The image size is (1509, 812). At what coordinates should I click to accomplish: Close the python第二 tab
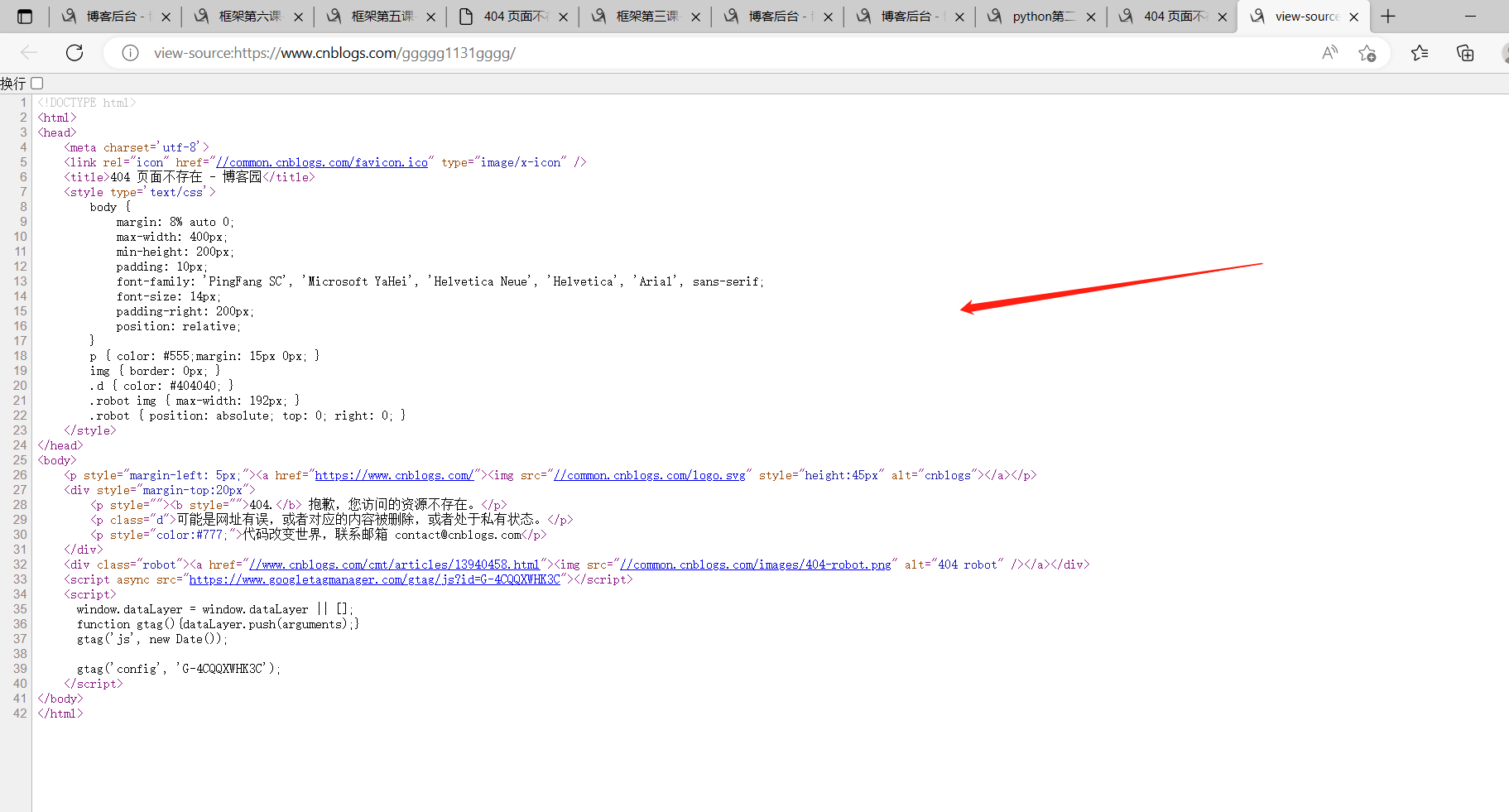pos(1091,17)
